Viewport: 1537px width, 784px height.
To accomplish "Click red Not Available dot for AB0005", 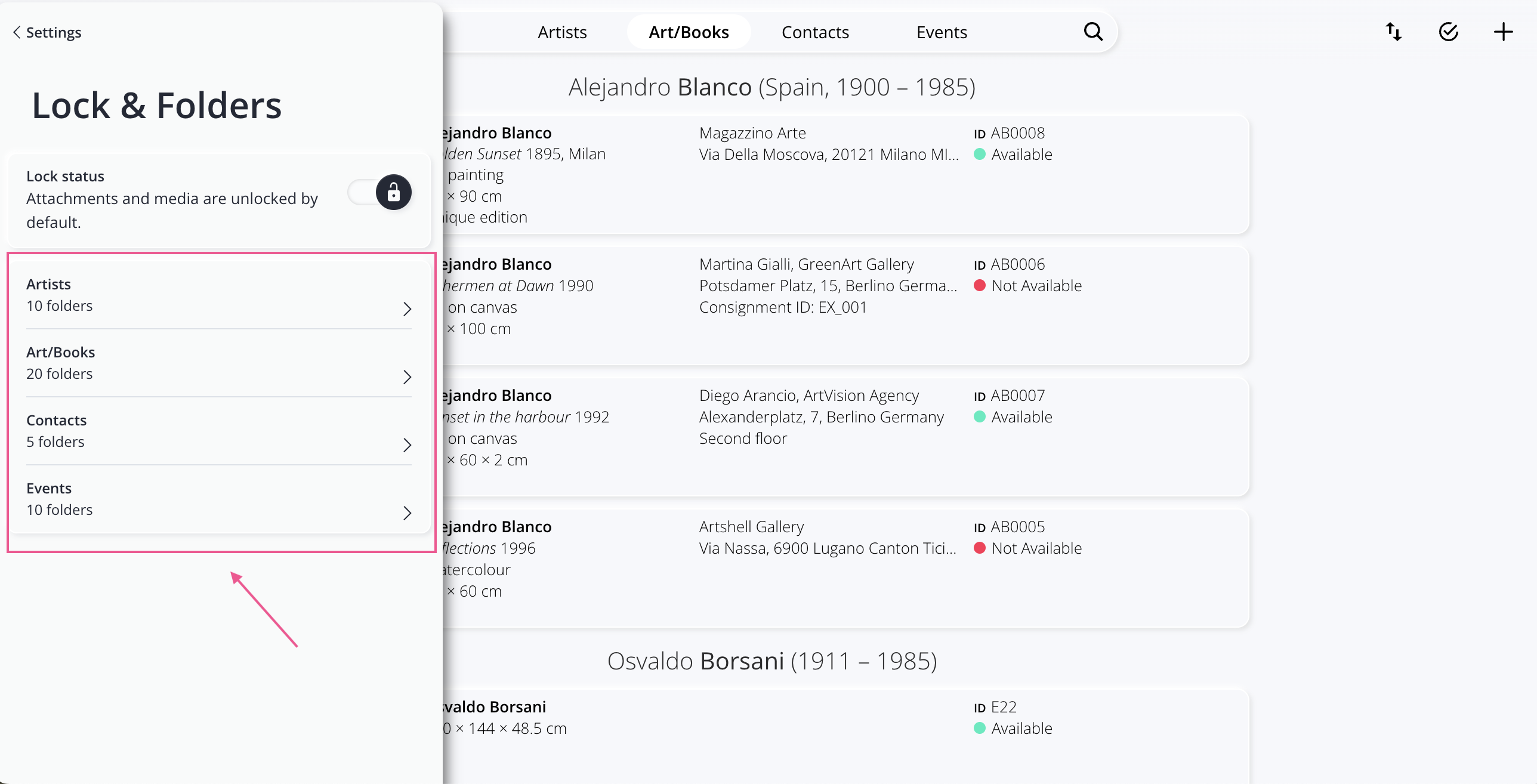I will (x=979, y=548).
